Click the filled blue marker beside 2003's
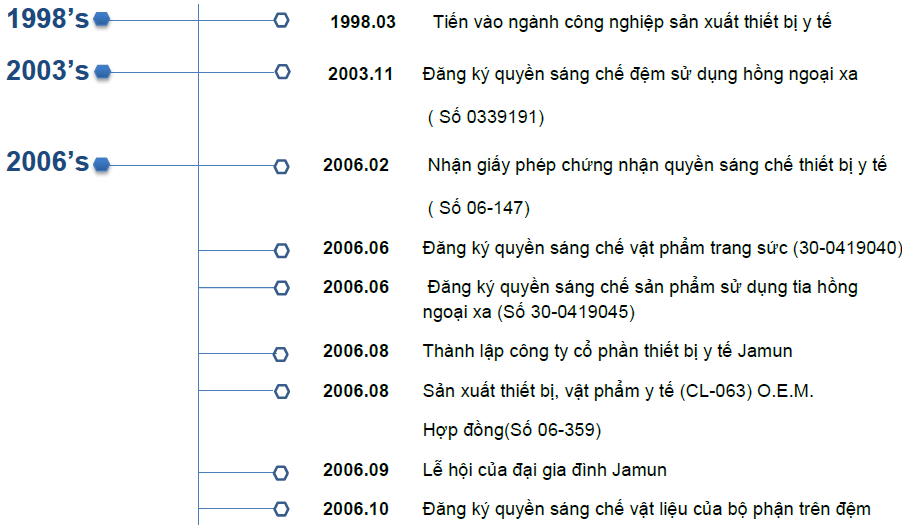The image size is (902, 525). (101, 72)
